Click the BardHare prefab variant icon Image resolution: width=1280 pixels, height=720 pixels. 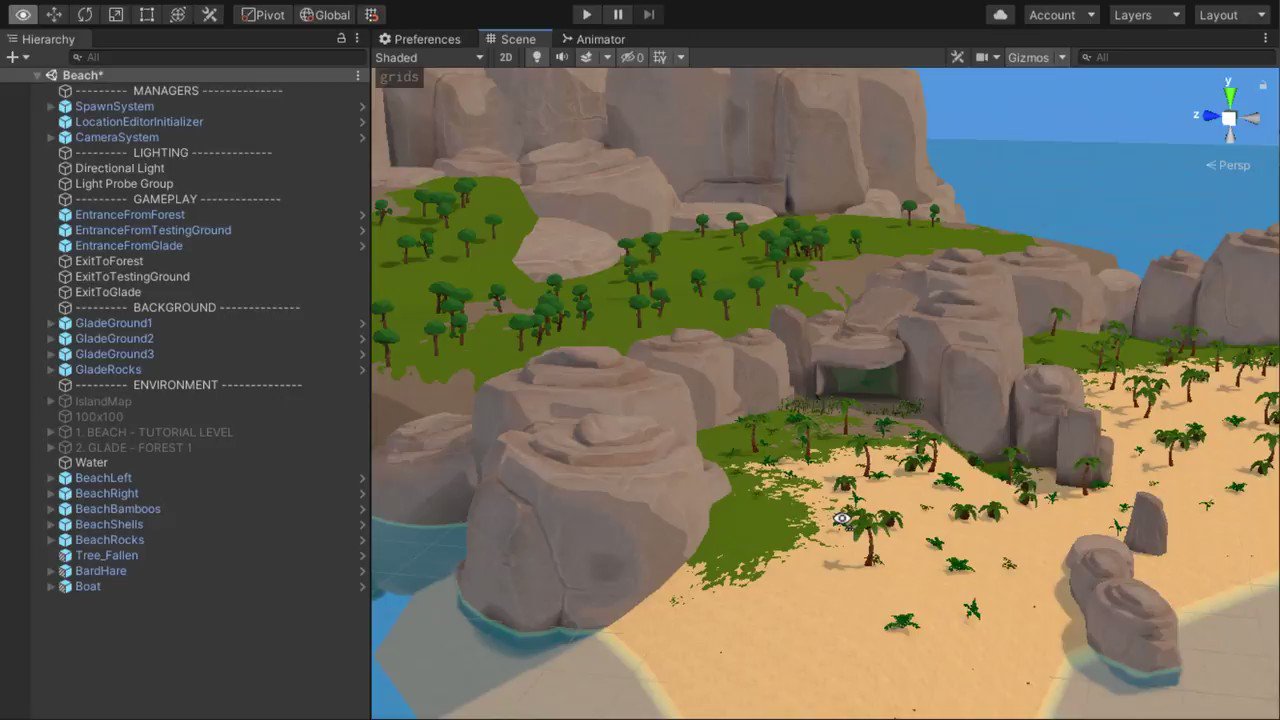click(65, 571)
